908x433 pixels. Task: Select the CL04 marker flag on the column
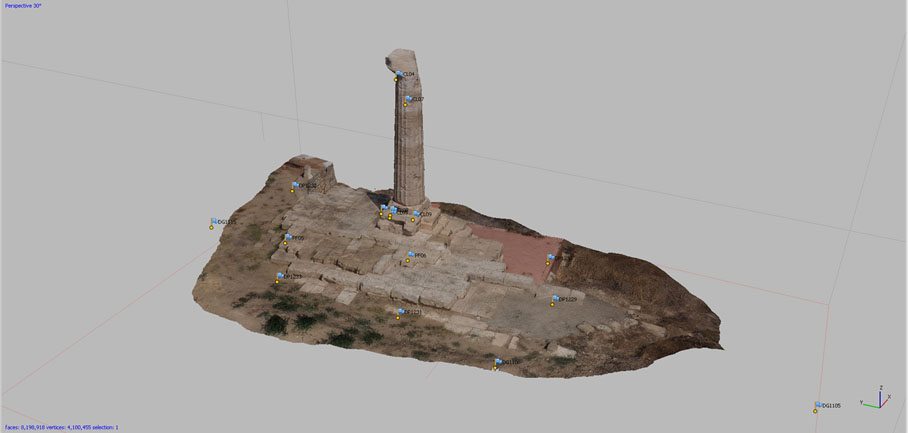398,74
